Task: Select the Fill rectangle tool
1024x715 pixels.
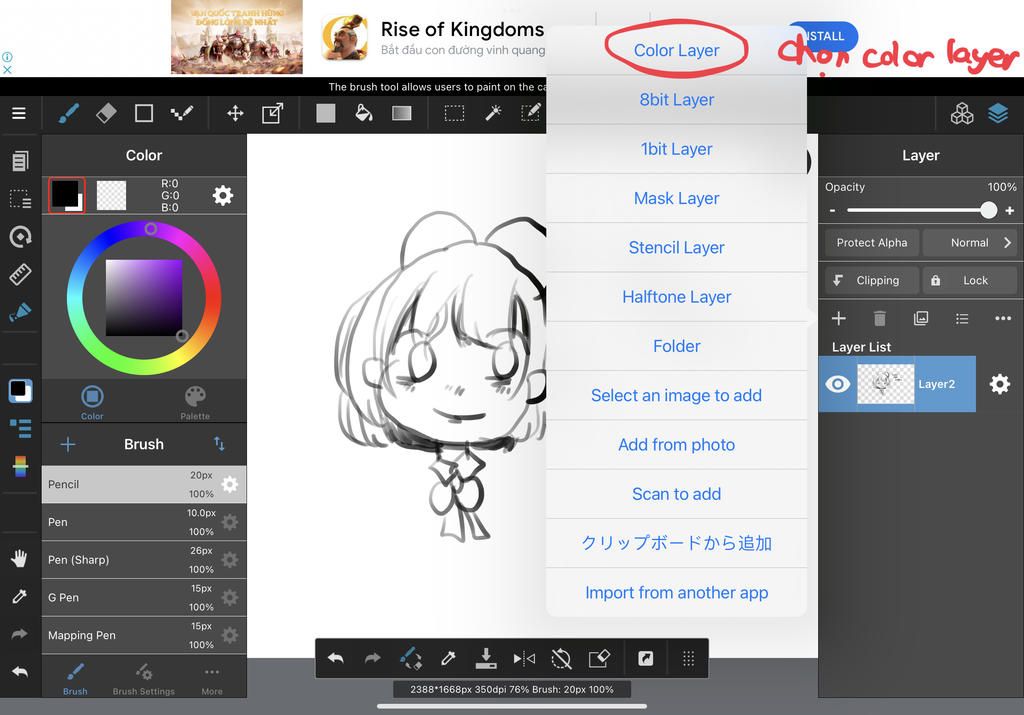Action: pyautogui.click(x=325, y=114)
